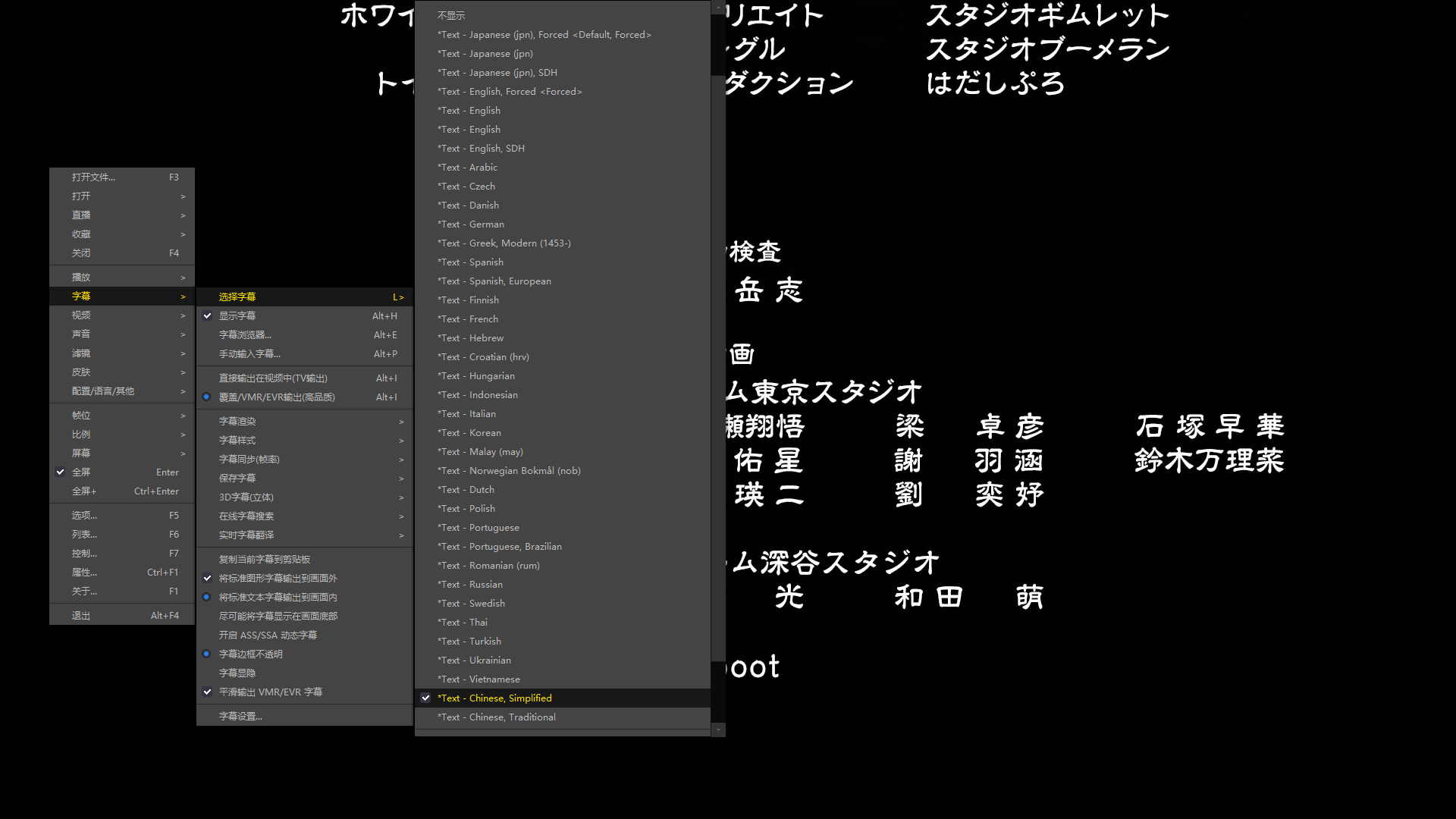Expand the 播放 submenu
Screen dimensions: 1456x819
coord(122,277)
